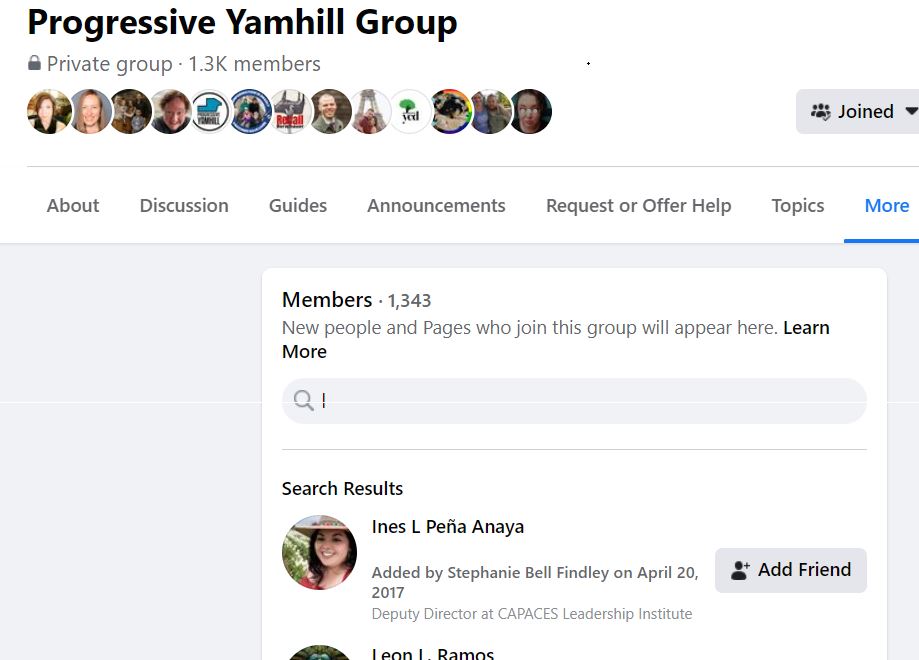The image size is (919, 660).
Task: Click the rainbow-bordered member avatar
Action: (450, 111)
